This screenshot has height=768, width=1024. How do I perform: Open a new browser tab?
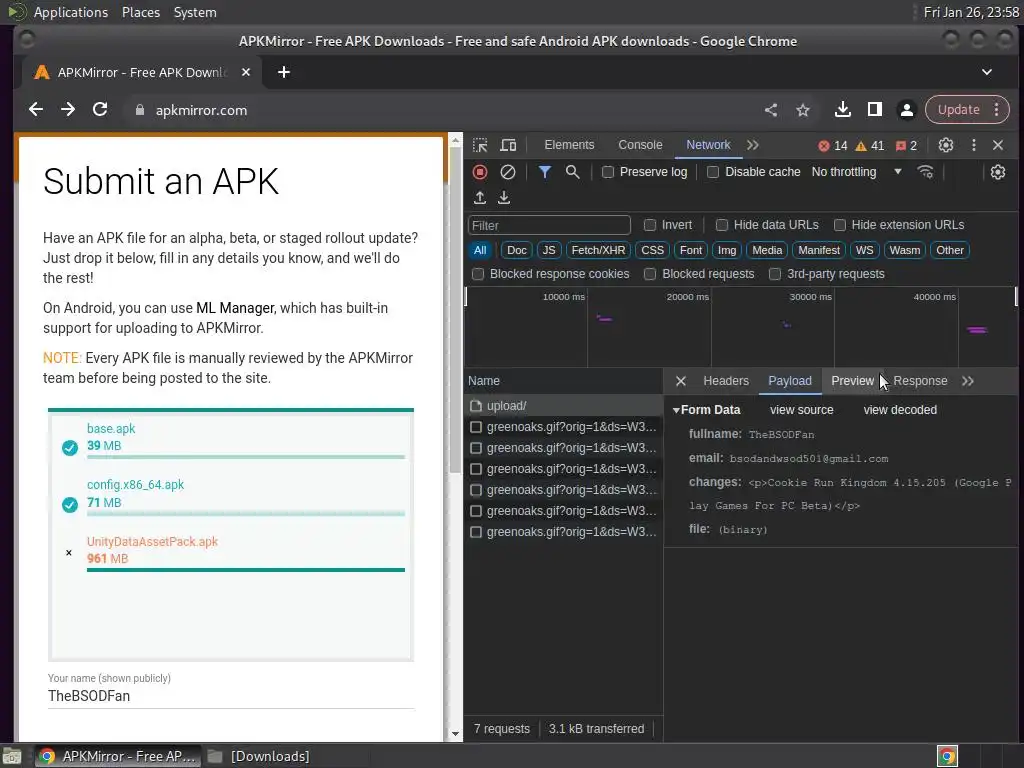(x=283, y=72)
